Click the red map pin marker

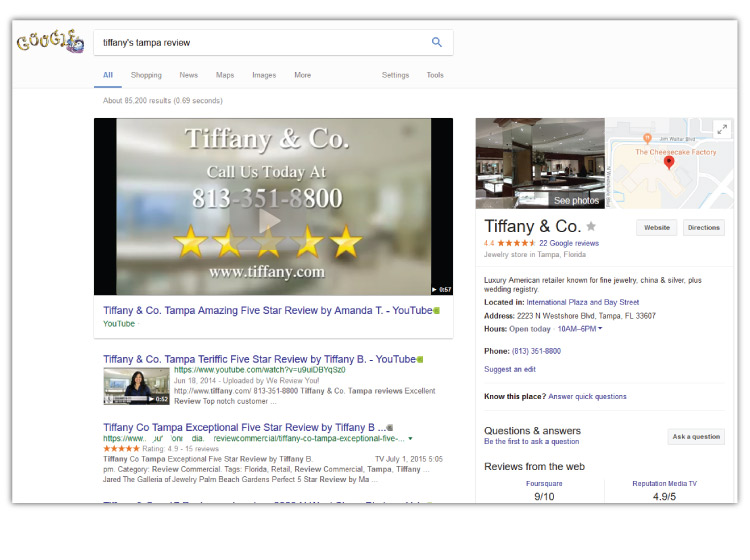(669, 163)
